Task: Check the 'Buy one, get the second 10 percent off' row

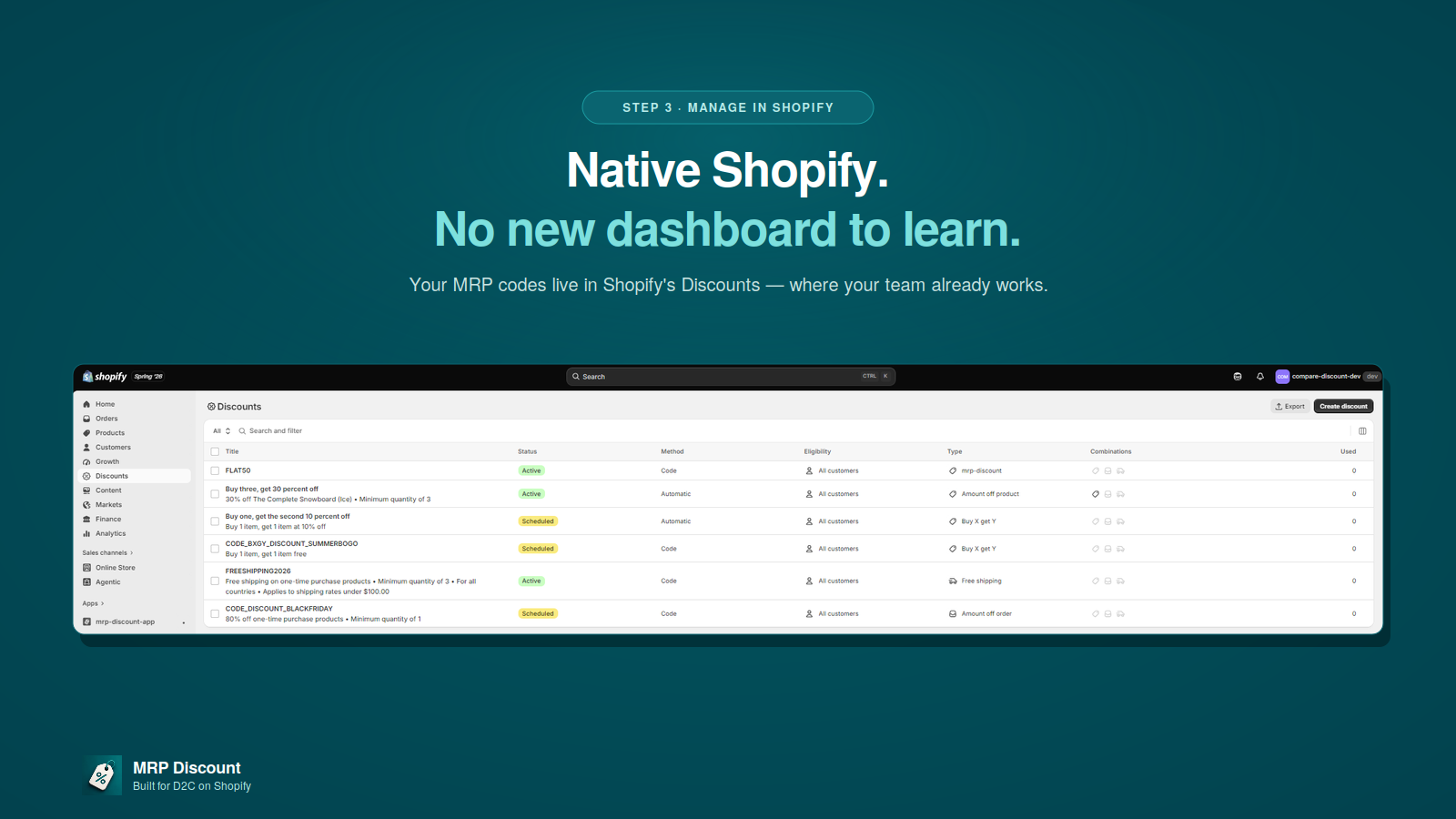Action: 215,521
